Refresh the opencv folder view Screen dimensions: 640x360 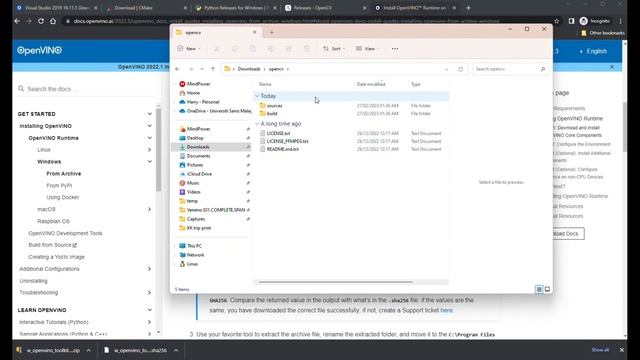pyautogui.click(x=460, y=69)
